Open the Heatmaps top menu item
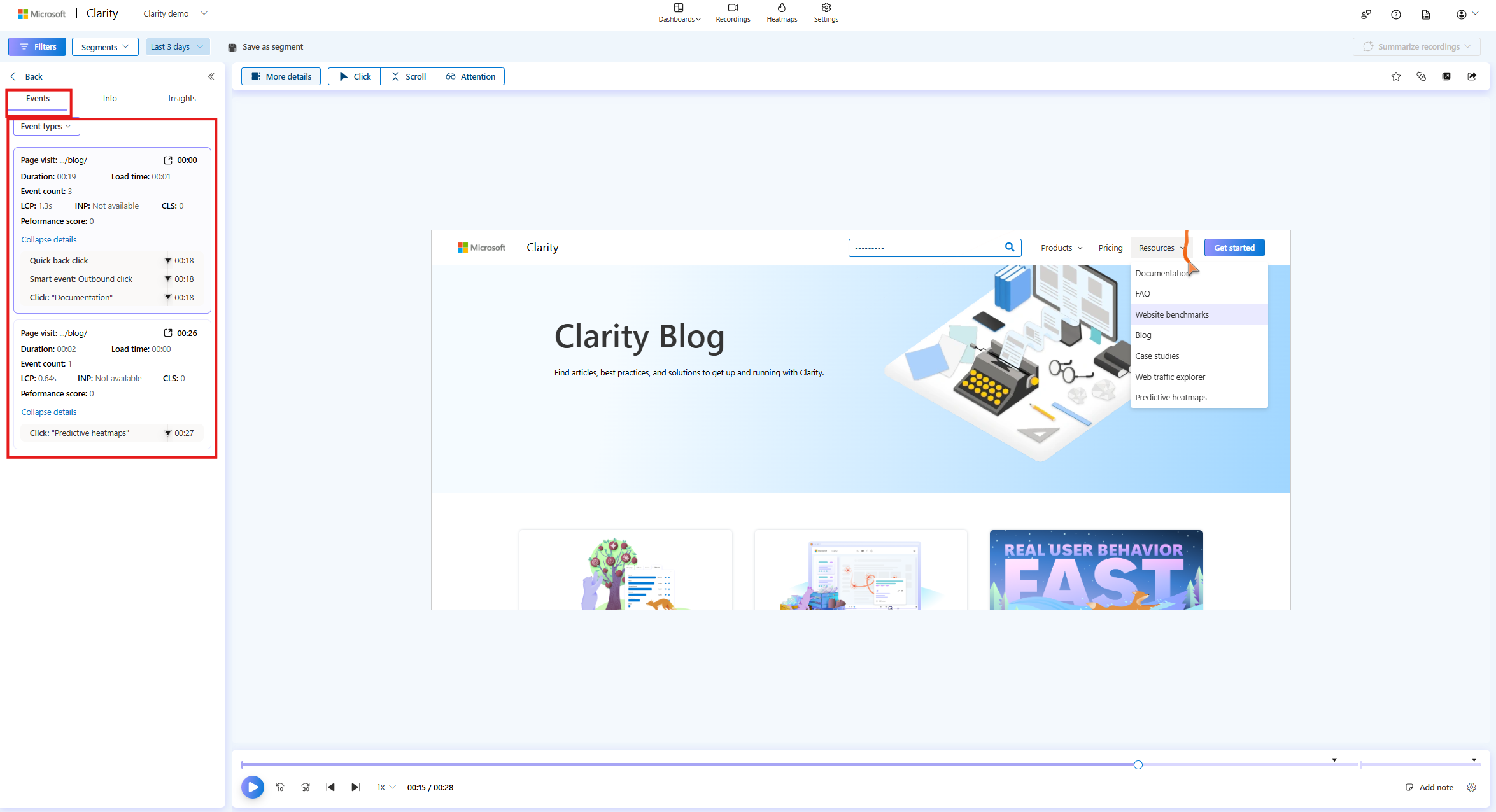 [782, 13]
